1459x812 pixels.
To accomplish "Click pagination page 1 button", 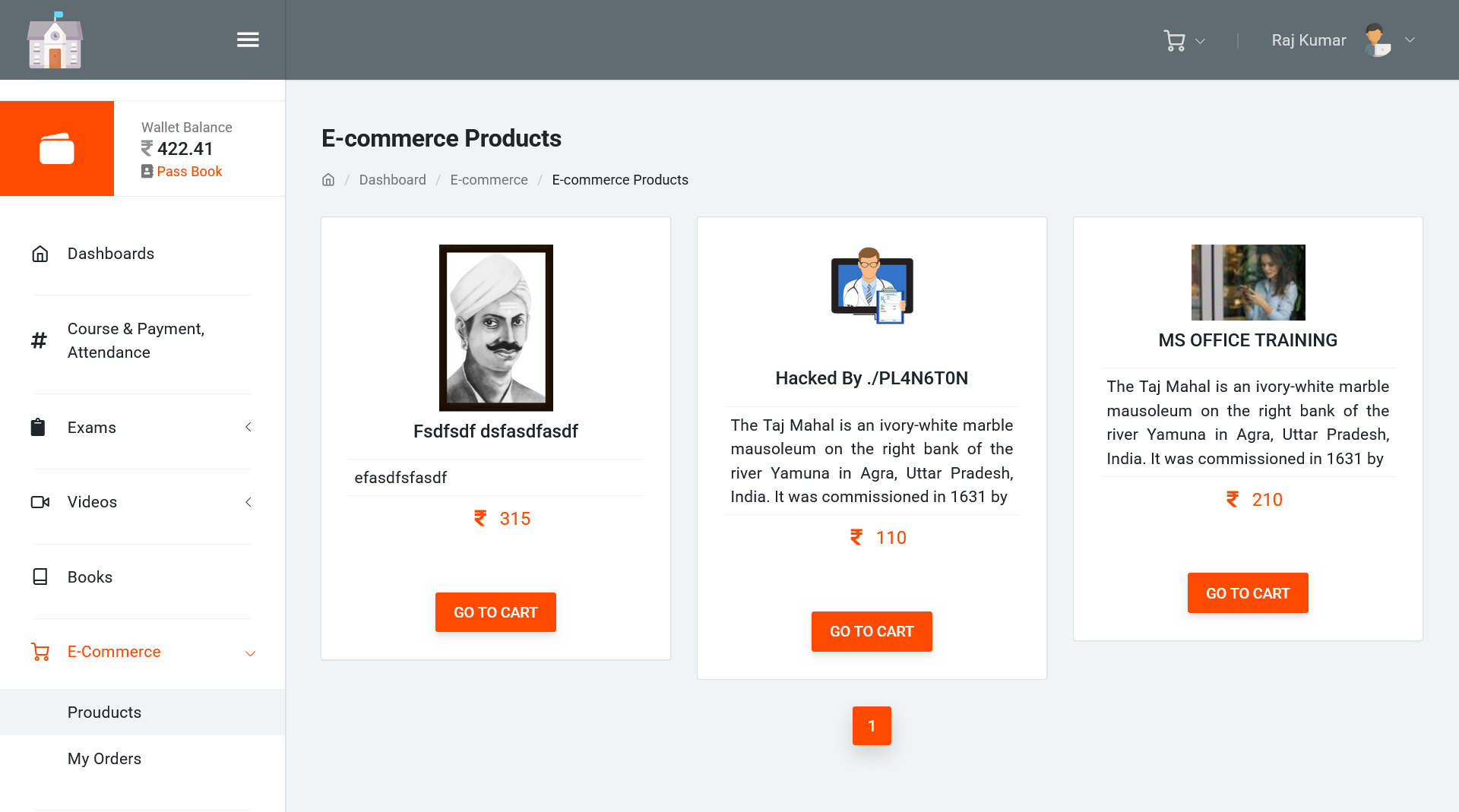I will point(872,726).
